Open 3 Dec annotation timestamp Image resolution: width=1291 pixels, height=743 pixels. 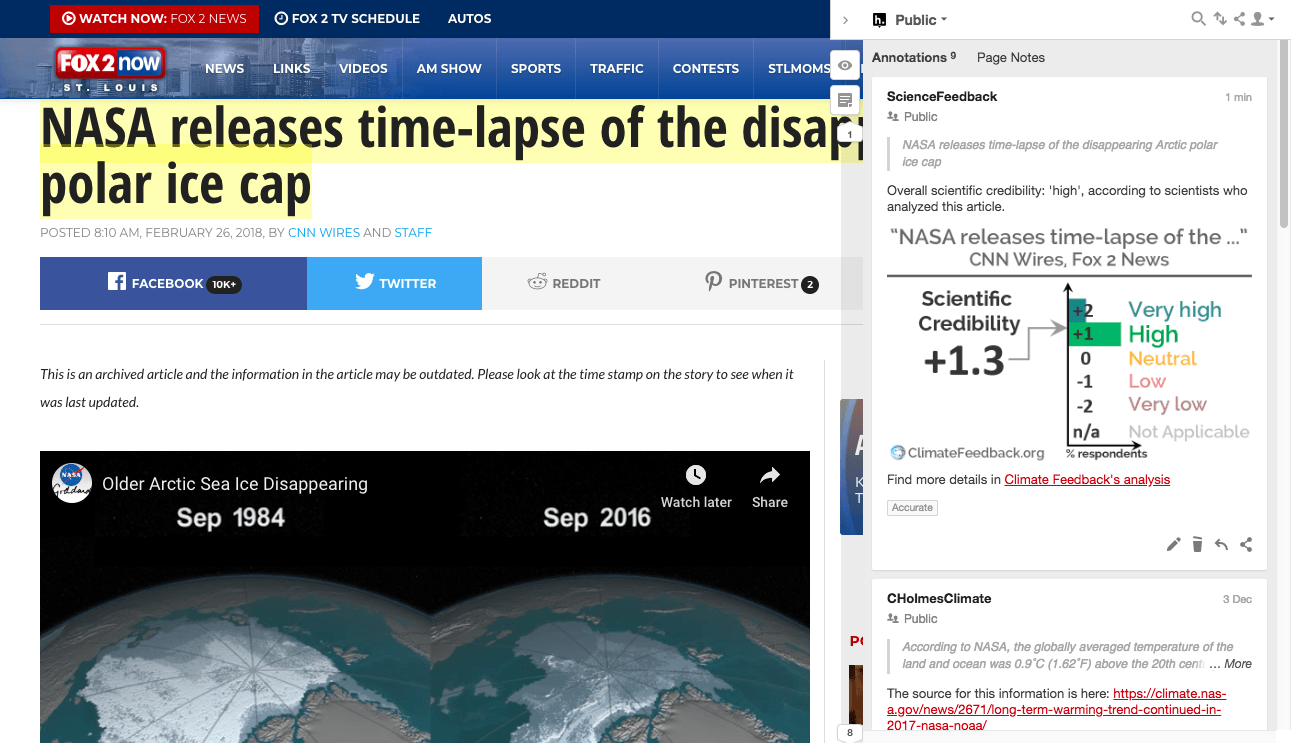1237,599
